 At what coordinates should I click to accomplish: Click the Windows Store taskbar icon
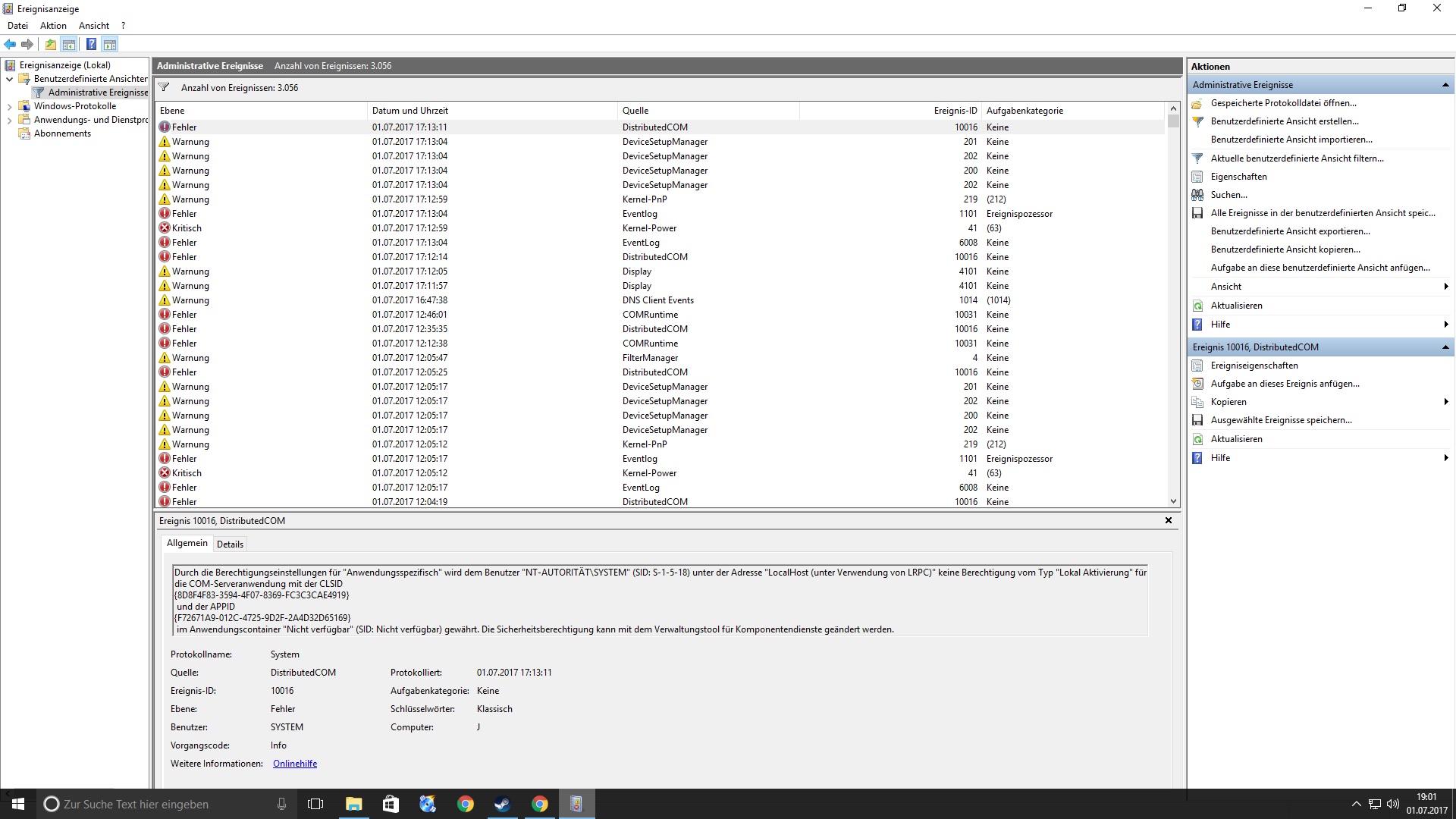coord(391,804)
